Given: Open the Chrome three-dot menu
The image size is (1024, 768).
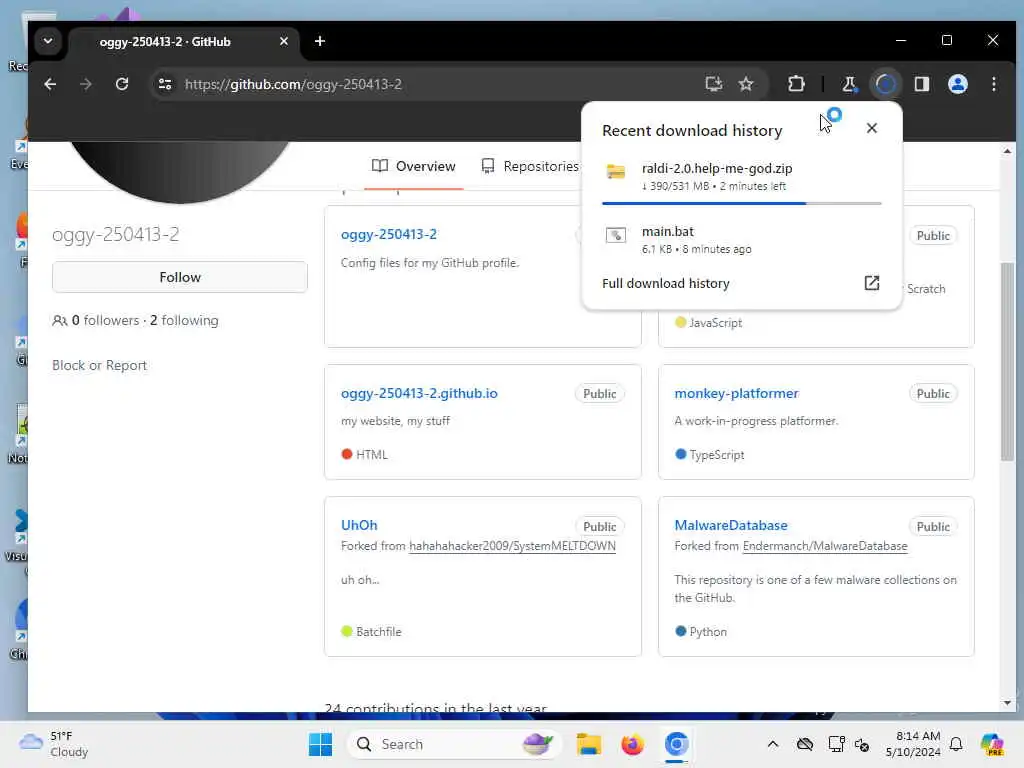Looking at the screenshot, I should point(993,84).
